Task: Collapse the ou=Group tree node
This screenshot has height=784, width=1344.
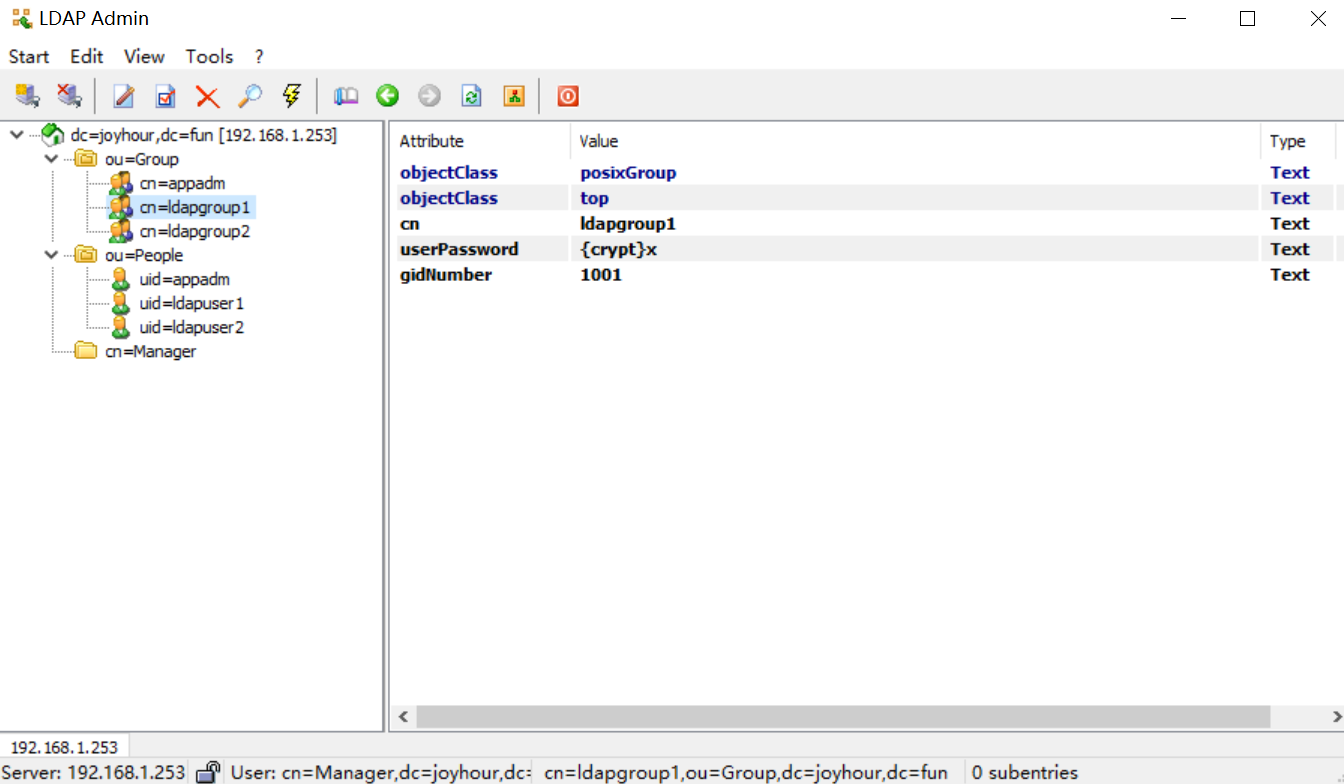Action: point(52,159)
